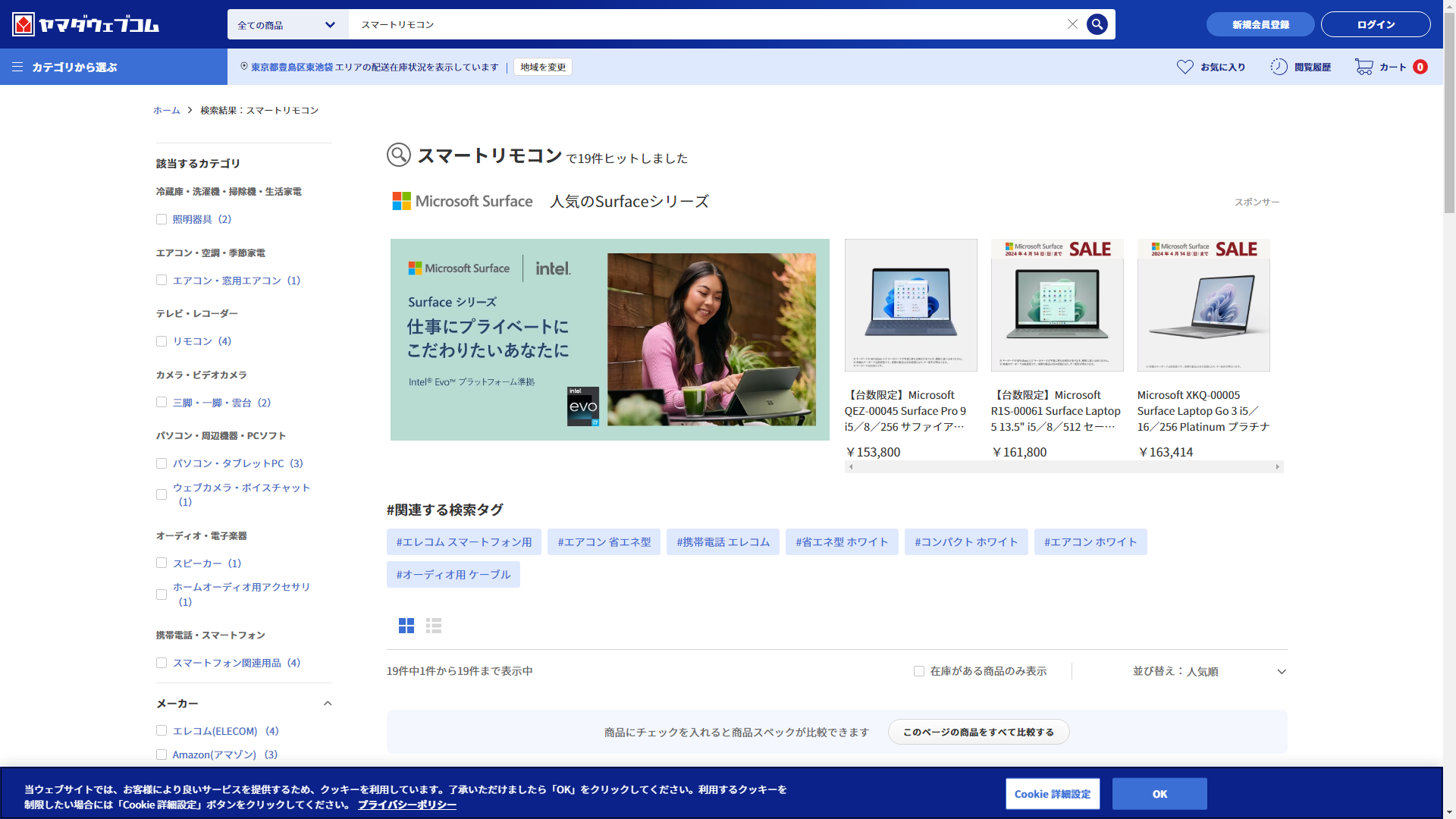The width and height of the screenshot is (1456, 819).
Task: Clear search text with X icon
Action: (1072, 24)
